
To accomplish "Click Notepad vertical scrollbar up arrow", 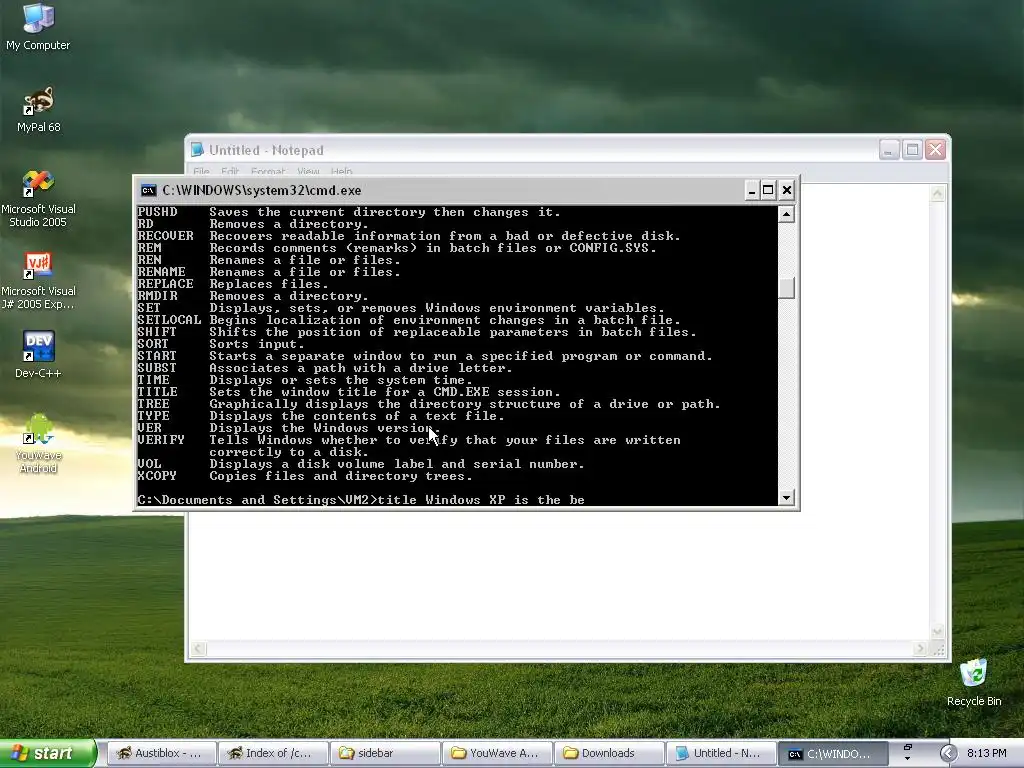I will (x=938, y=193).
